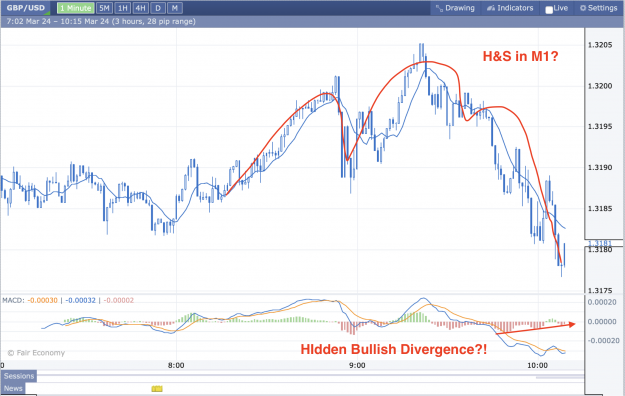Image resolution: width=625 pixels, height=396 pixels.
Task: Click the 10:00 time axis label
Action: 537,365
